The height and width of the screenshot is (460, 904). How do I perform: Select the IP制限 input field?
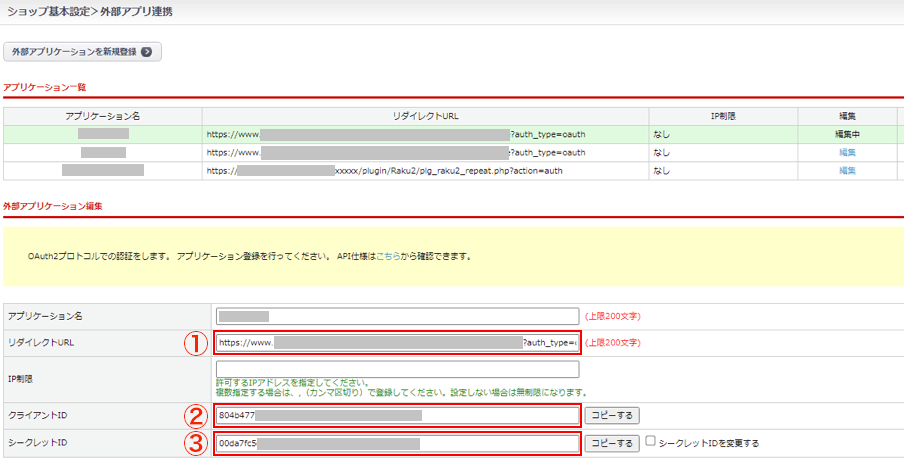(x=397, y=369)
